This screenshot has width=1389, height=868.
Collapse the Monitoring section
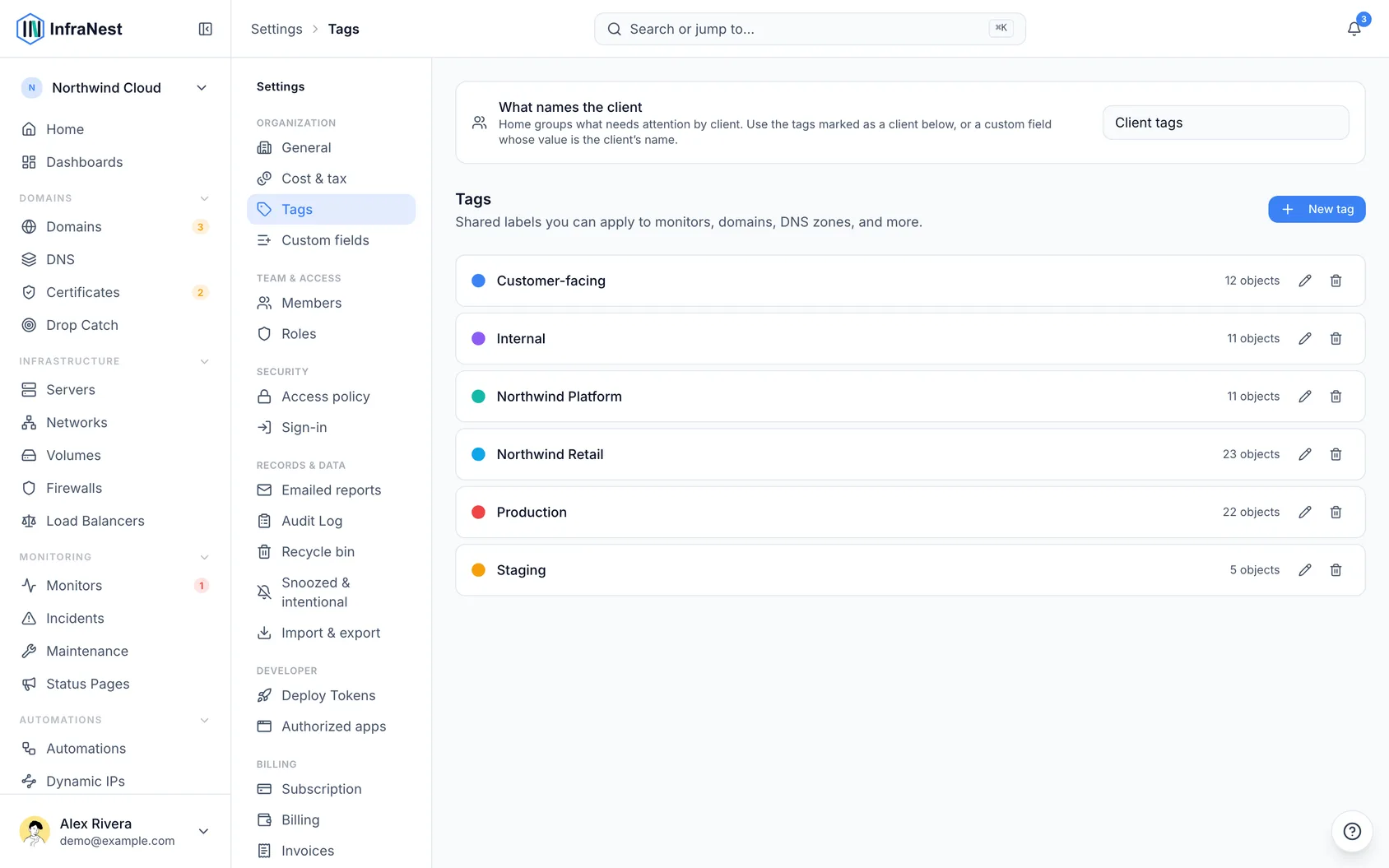pyautogui.click(x=204, y=557)
